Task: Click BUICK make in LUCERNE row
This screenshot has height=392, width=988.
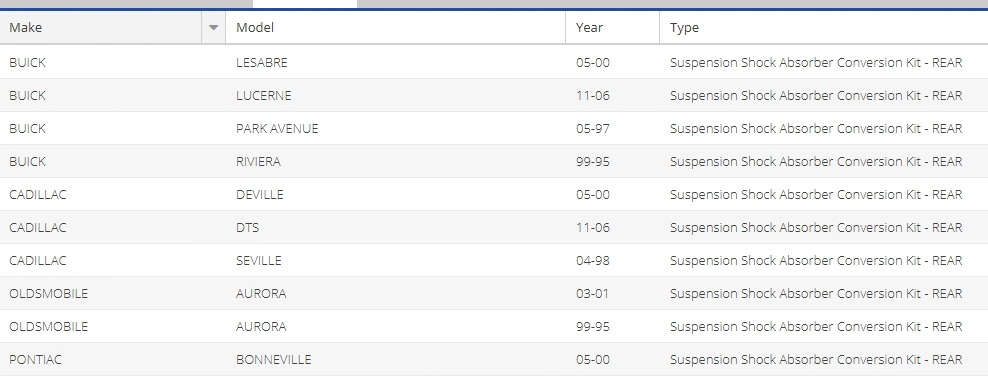Action: click(x=27, y=96)
